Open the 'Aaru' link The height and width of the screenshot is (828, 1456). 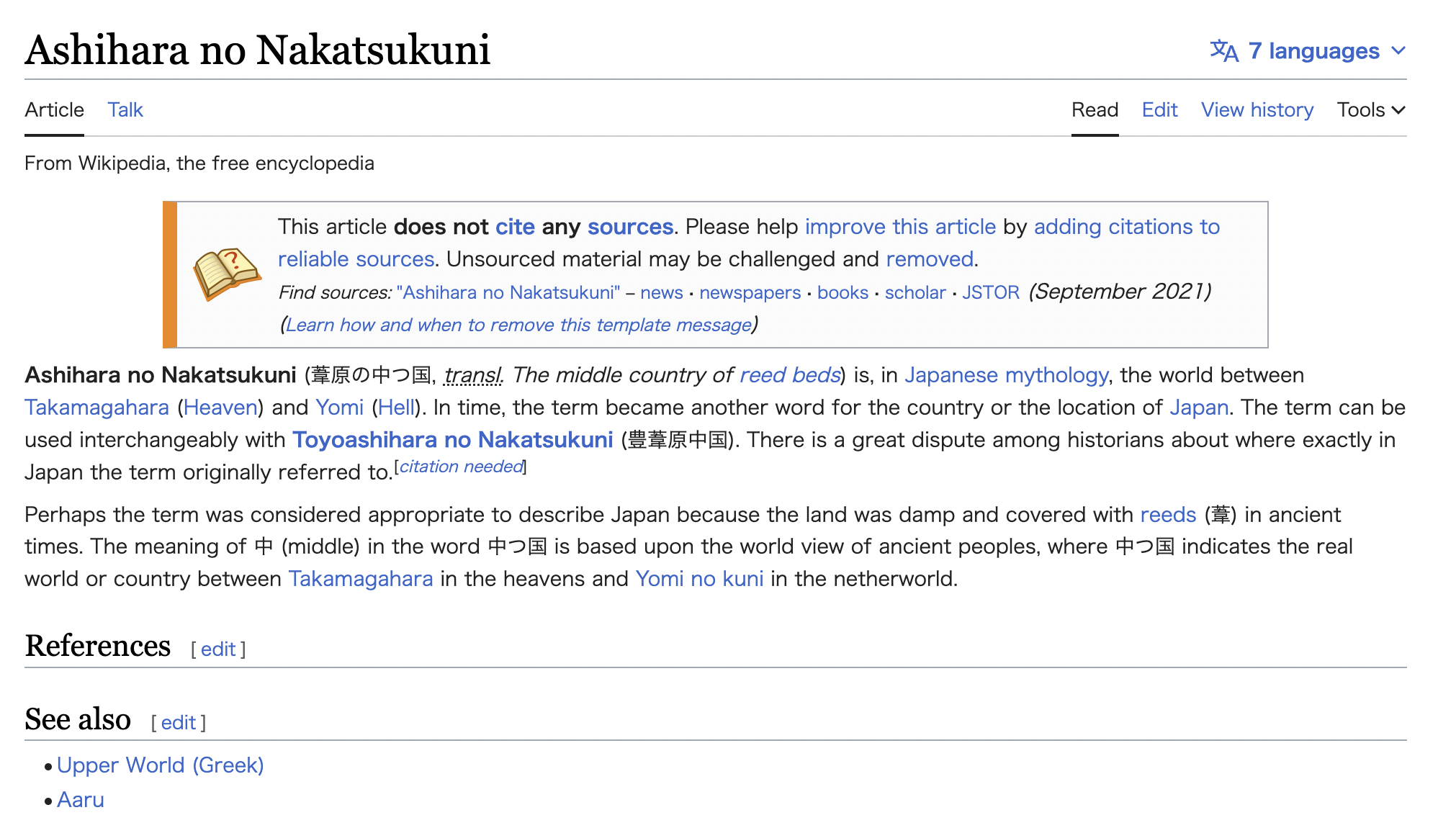tap(81, 800)
